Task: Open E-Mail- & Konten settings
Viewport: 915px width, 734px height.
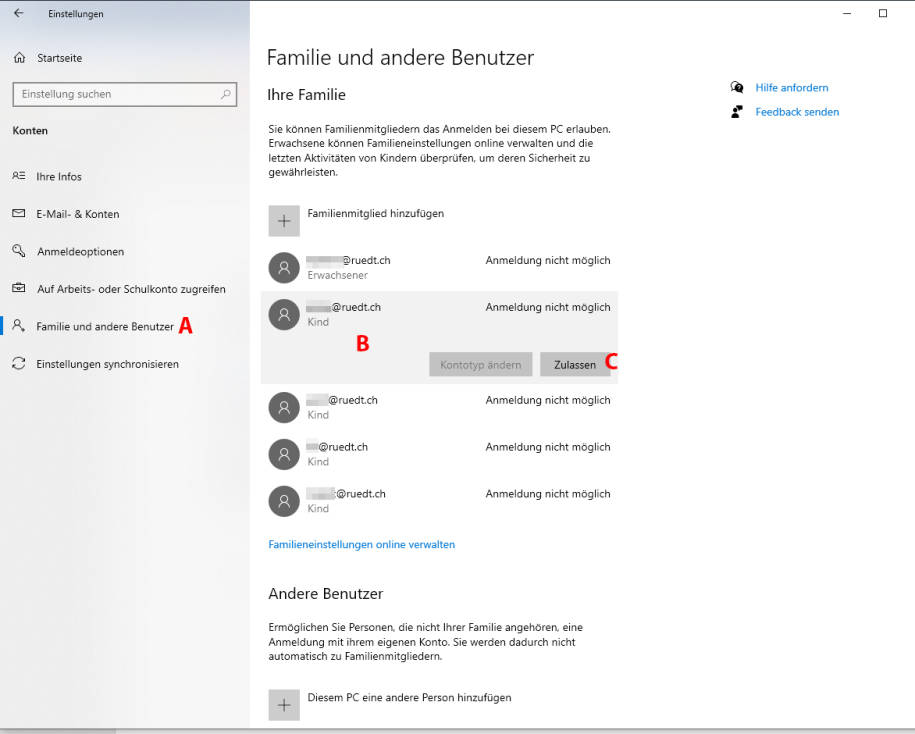Action: tap(78, 214)
